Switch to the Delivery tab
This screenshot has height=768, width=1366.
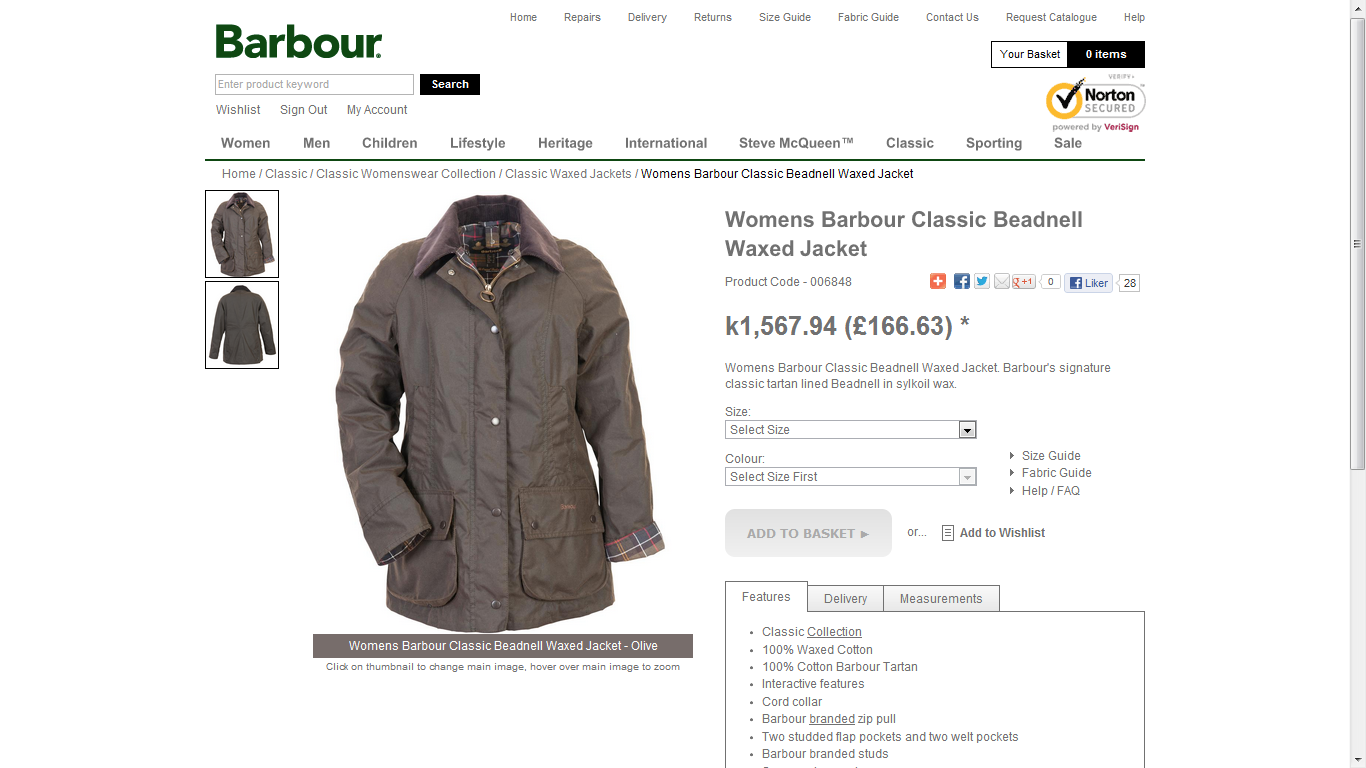click(845, 599)
